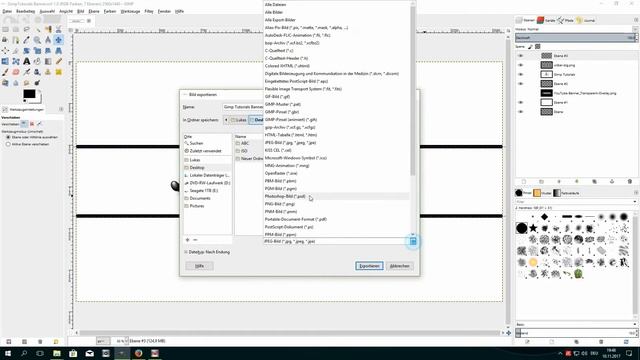The width and height of the screenshot is (640, 360).
Task: Select the Scissors Select tool
Action: [59, 29]
